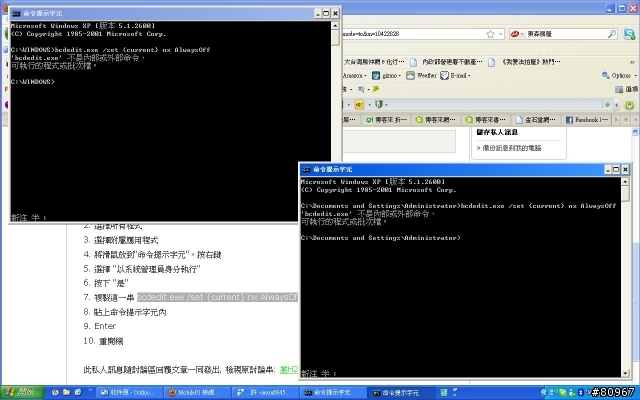Open the address bar history dropdown arrow
640x400 pixels.
(x=501, y=34)
